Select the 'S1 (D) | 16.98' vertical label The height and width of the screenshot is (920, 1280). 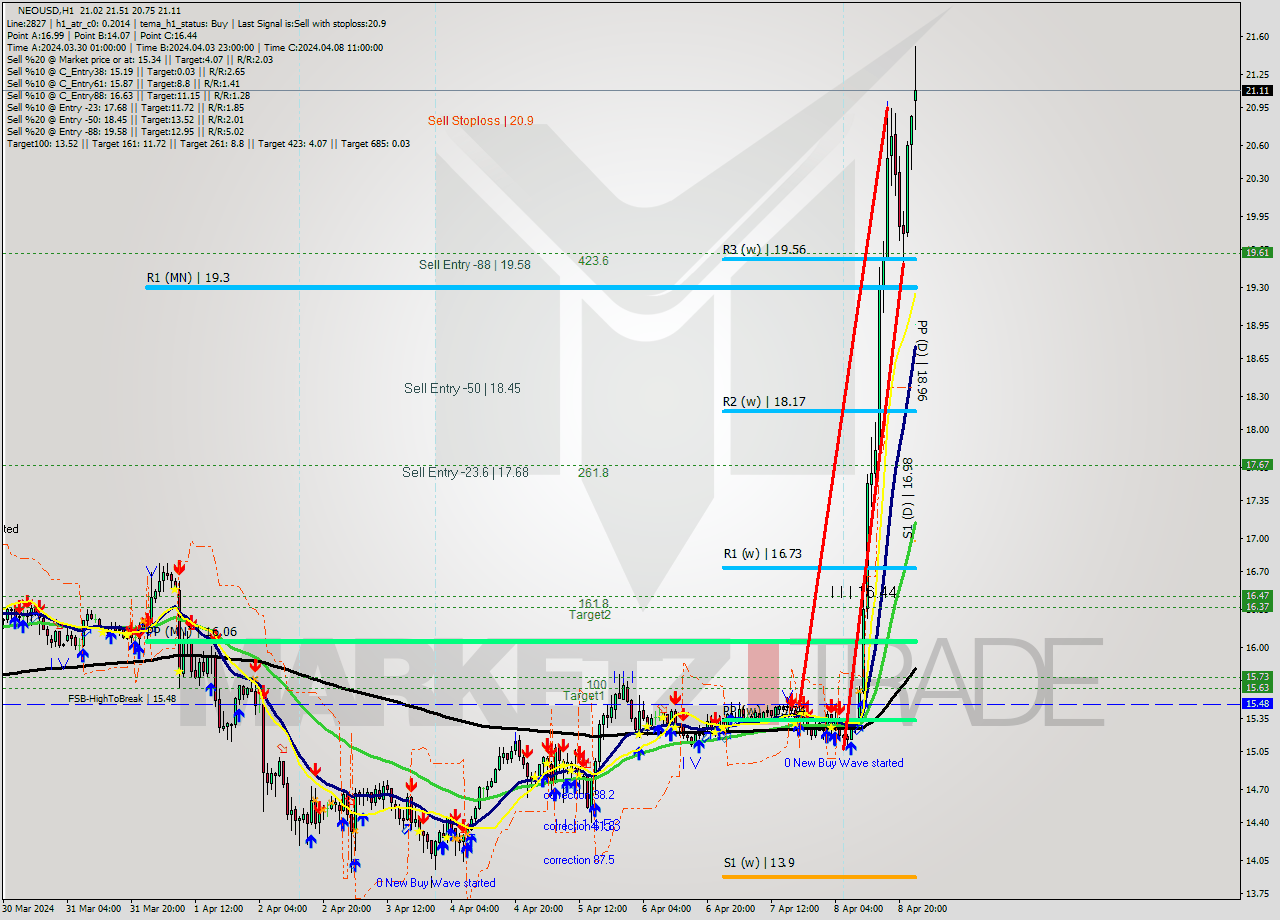coord(908,499)
